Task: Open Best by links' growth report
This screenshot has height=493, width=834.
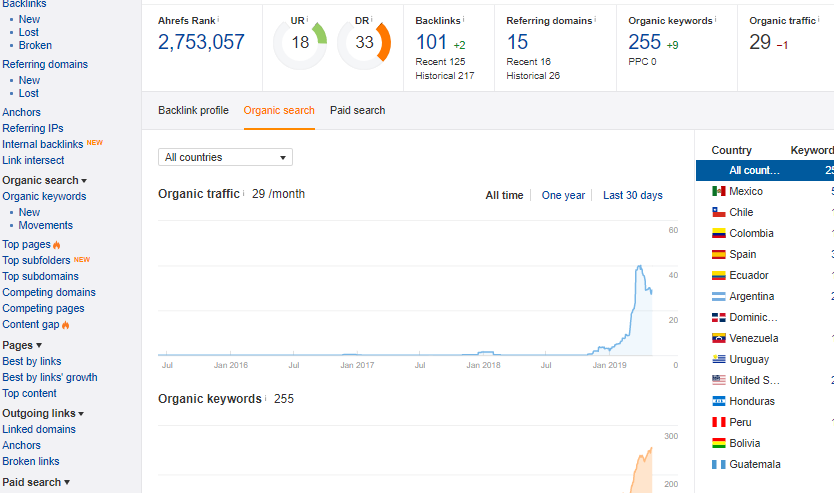Action: [x=49, y=377]
